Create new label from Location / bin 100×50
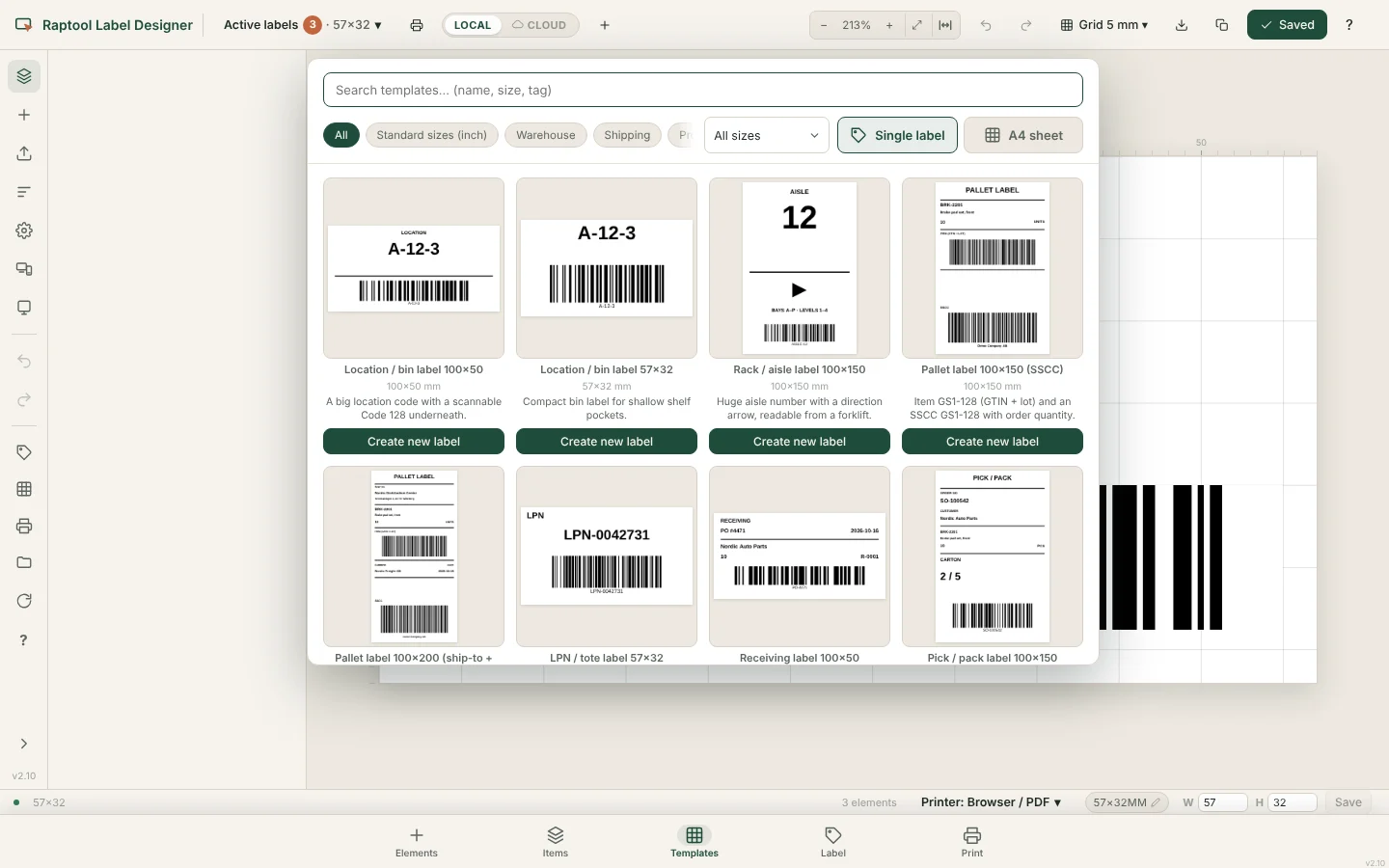1389x868 pixels. point(414,442)
